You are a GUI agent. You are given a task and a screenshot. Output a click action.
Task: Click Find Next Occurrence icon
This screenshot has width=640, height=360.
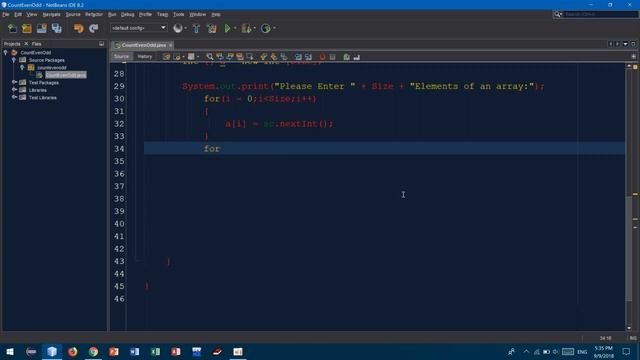230,57
